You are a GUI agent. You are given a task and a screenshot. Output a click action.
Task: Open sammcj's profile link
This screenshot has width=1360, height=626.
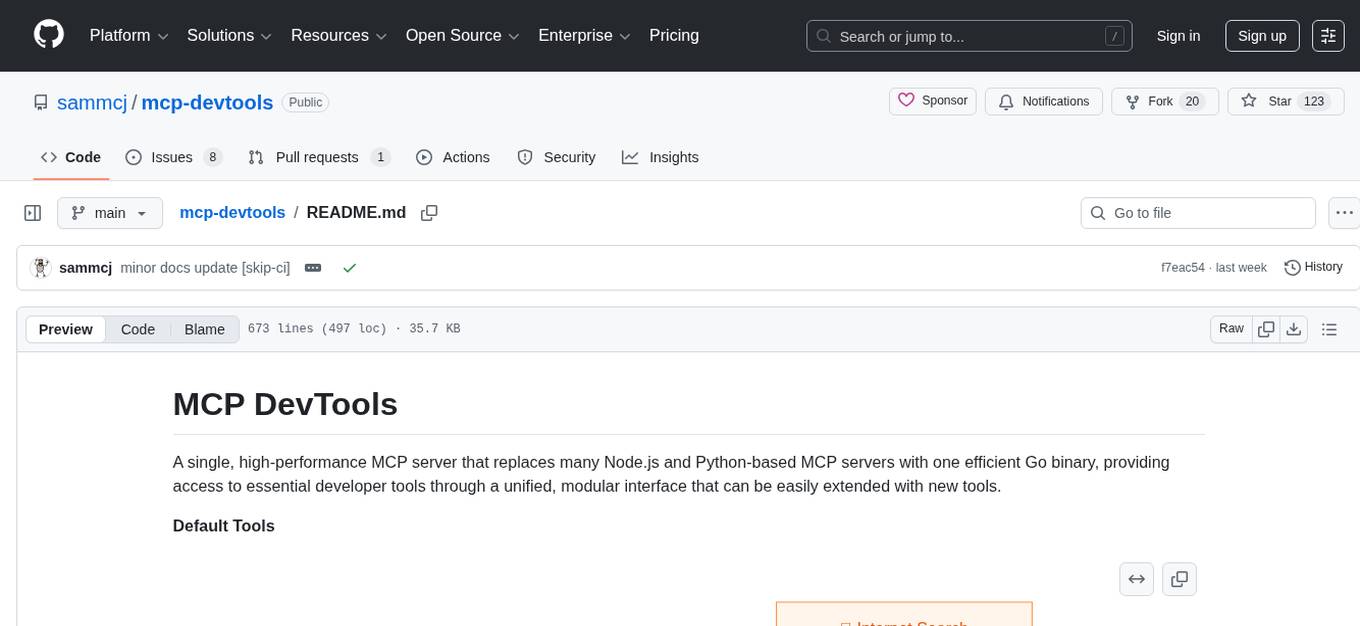coord(92,102)
